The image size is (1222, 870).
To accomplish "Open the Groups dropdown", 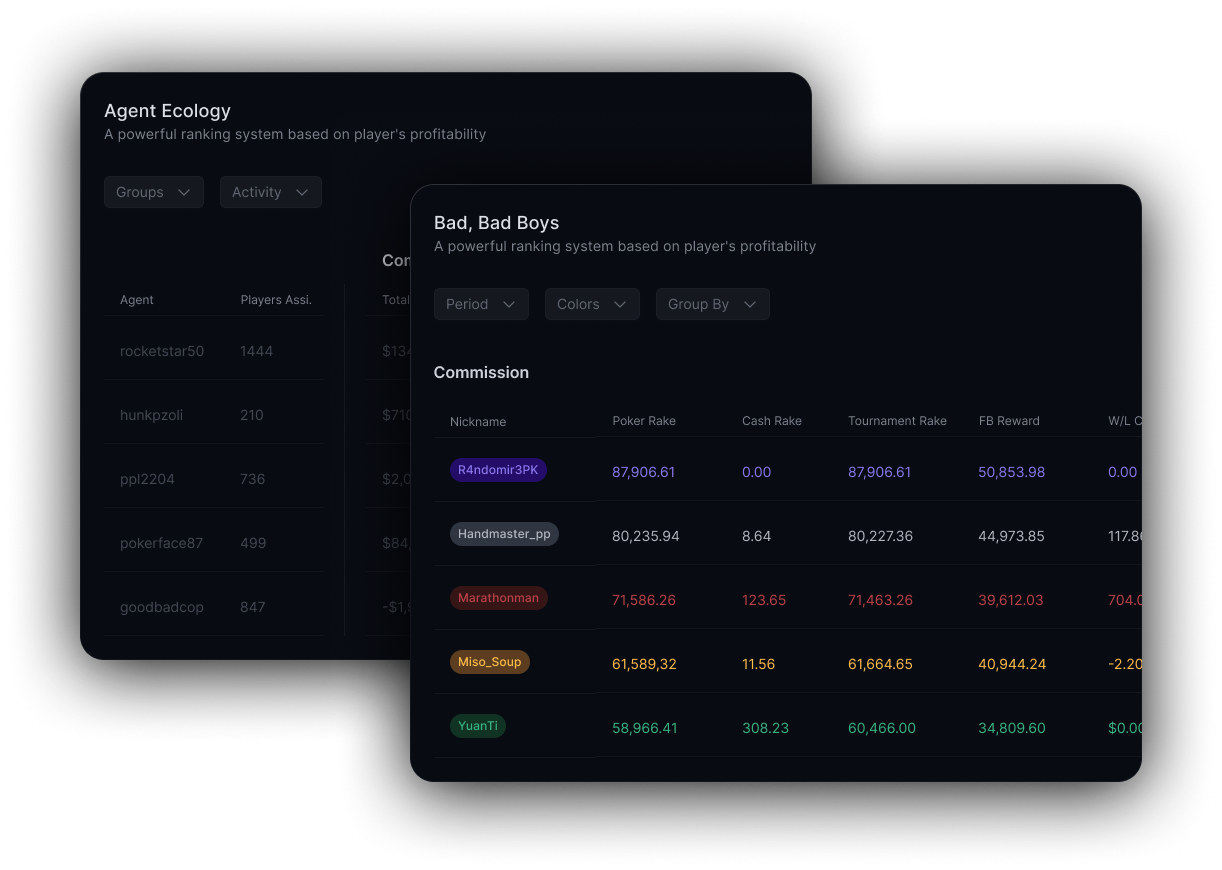I will [154, 192].
